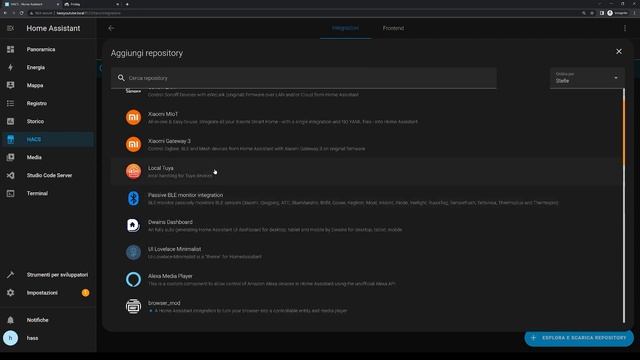Viewport: 640px width, 360px height.
Task: Click the Xiaomi MIoT repository icon
Action: tap(133, 118)
